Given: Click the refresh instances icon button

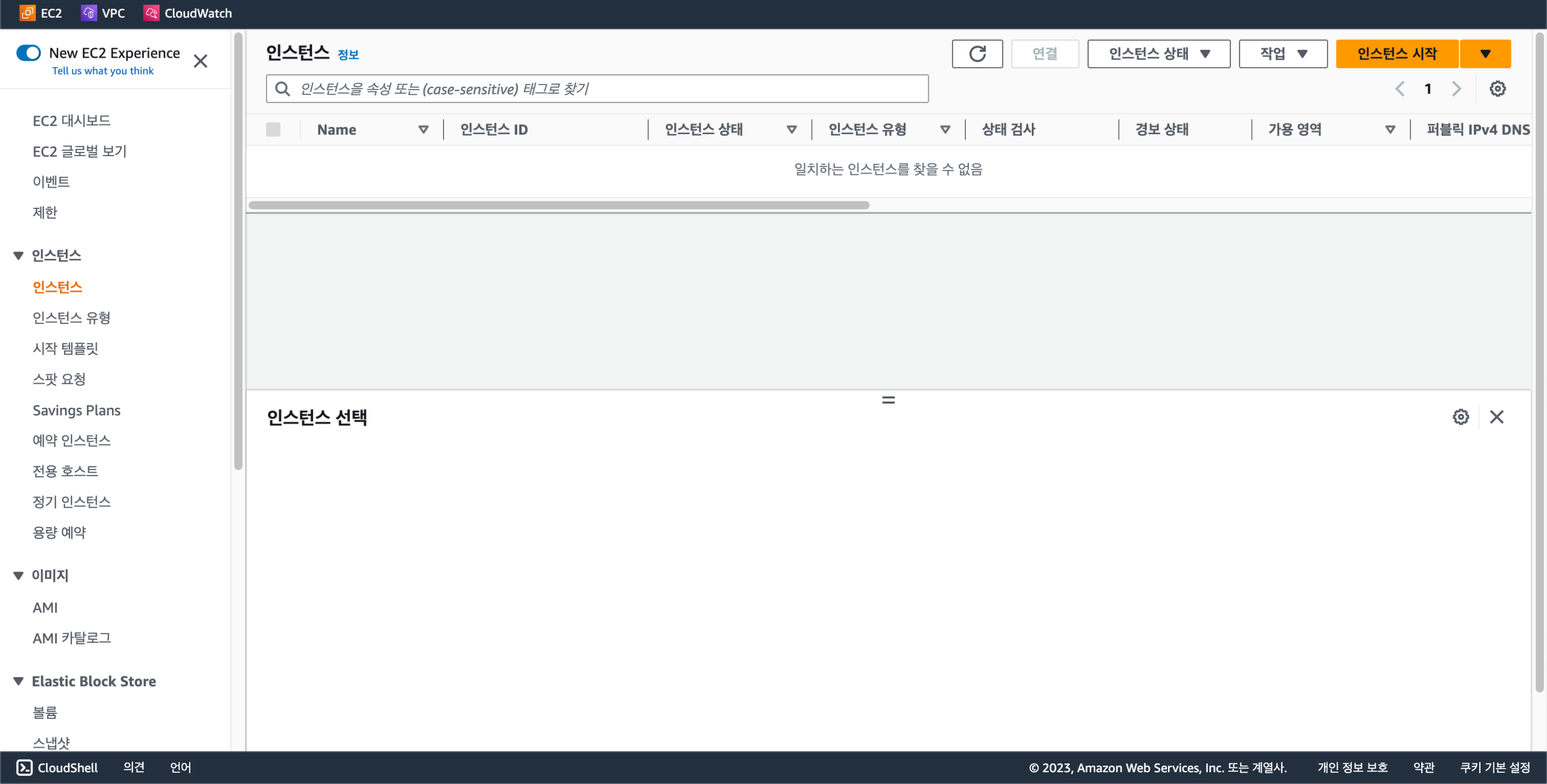Looking at the screenshot, I should (x=977, y=54).
